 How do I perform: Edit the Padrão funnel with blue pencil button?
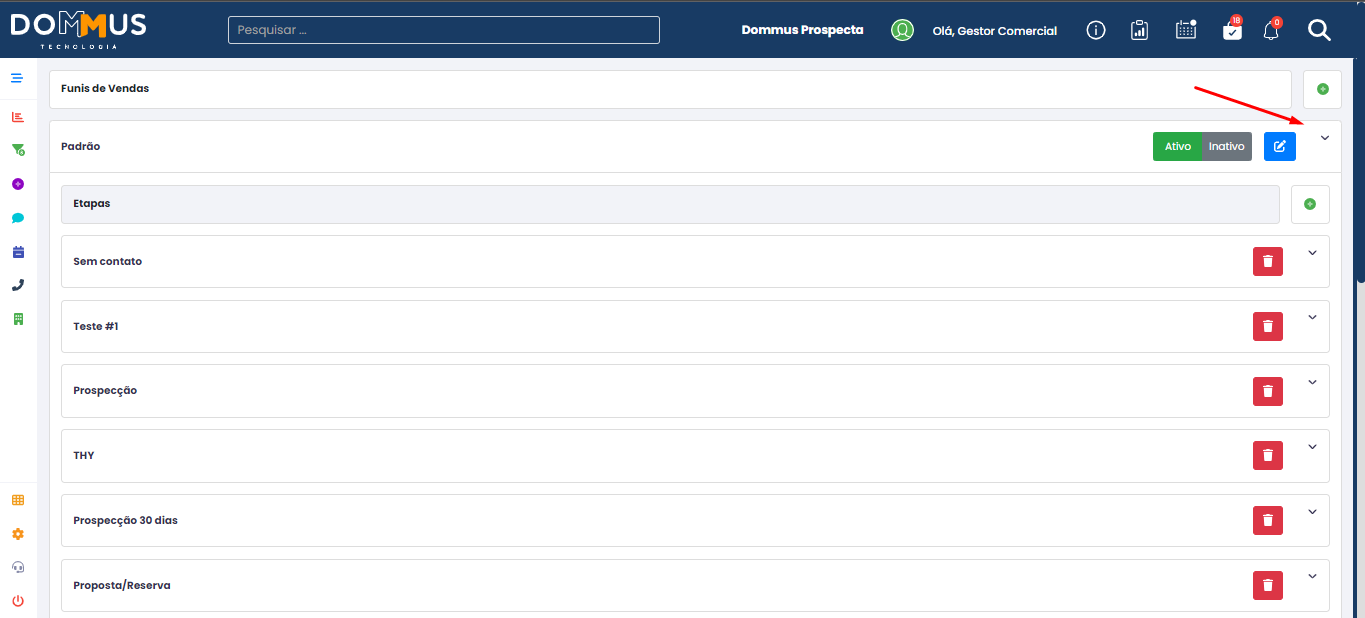[x=1280, y=146]
